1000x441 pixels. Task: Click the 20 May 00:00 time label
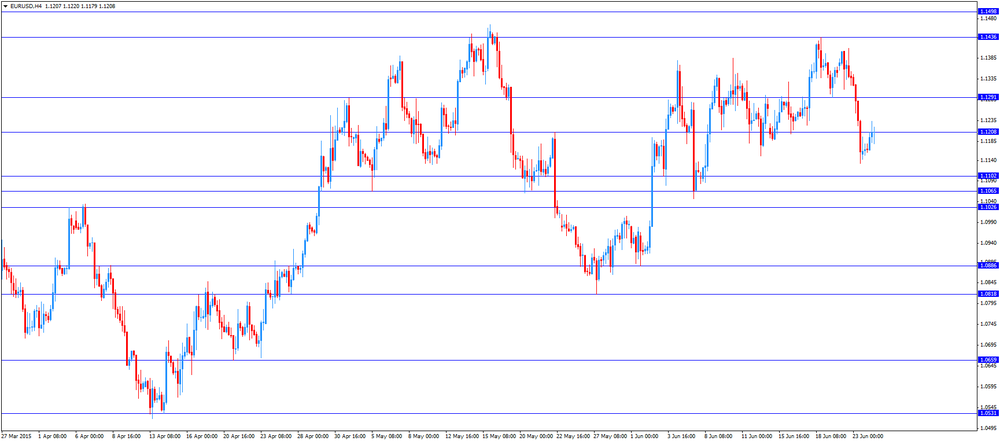(x=536, y=437)
